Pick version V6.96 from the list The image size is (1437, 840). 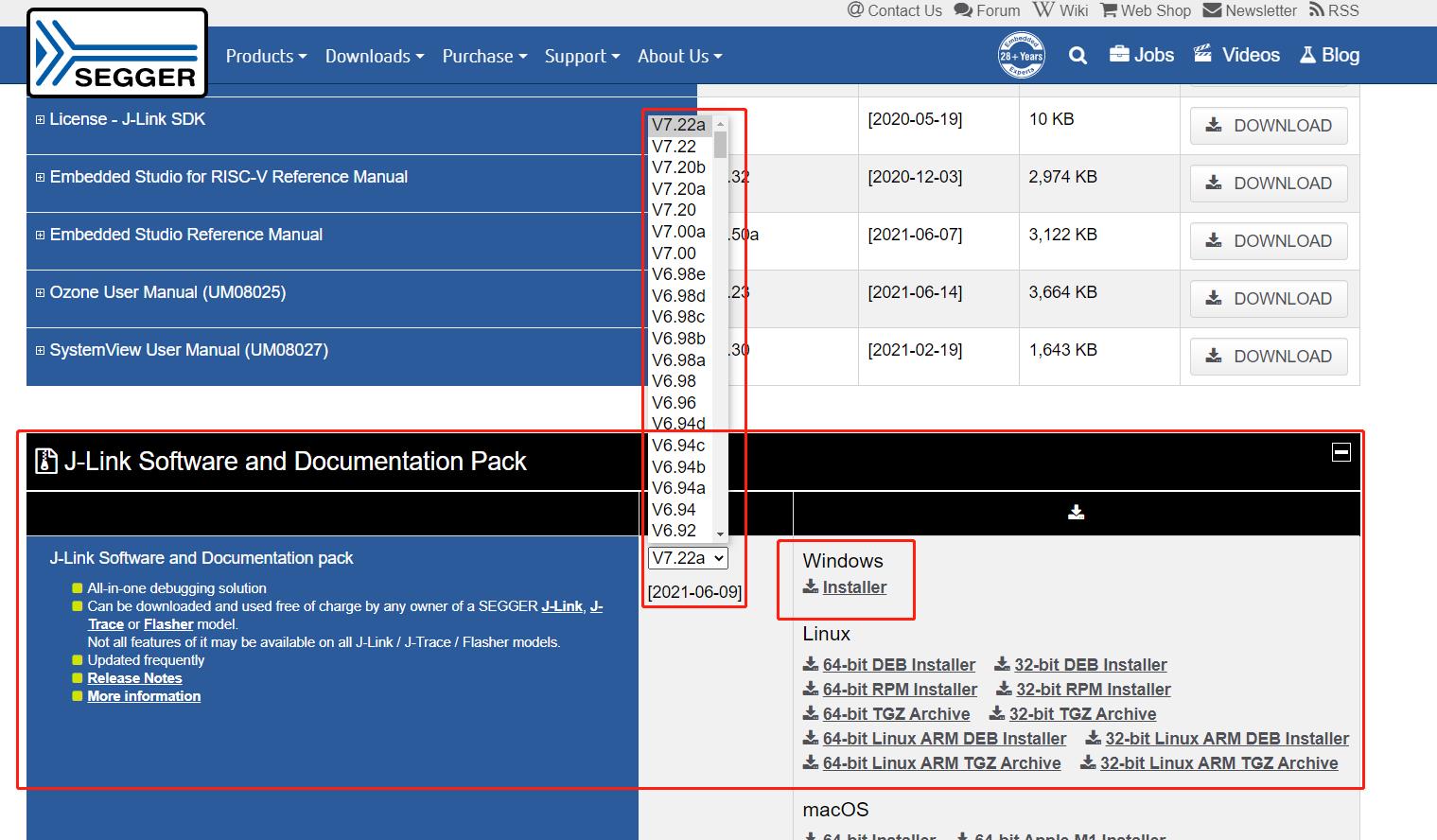pyautogui.click(x=678, y=403)
